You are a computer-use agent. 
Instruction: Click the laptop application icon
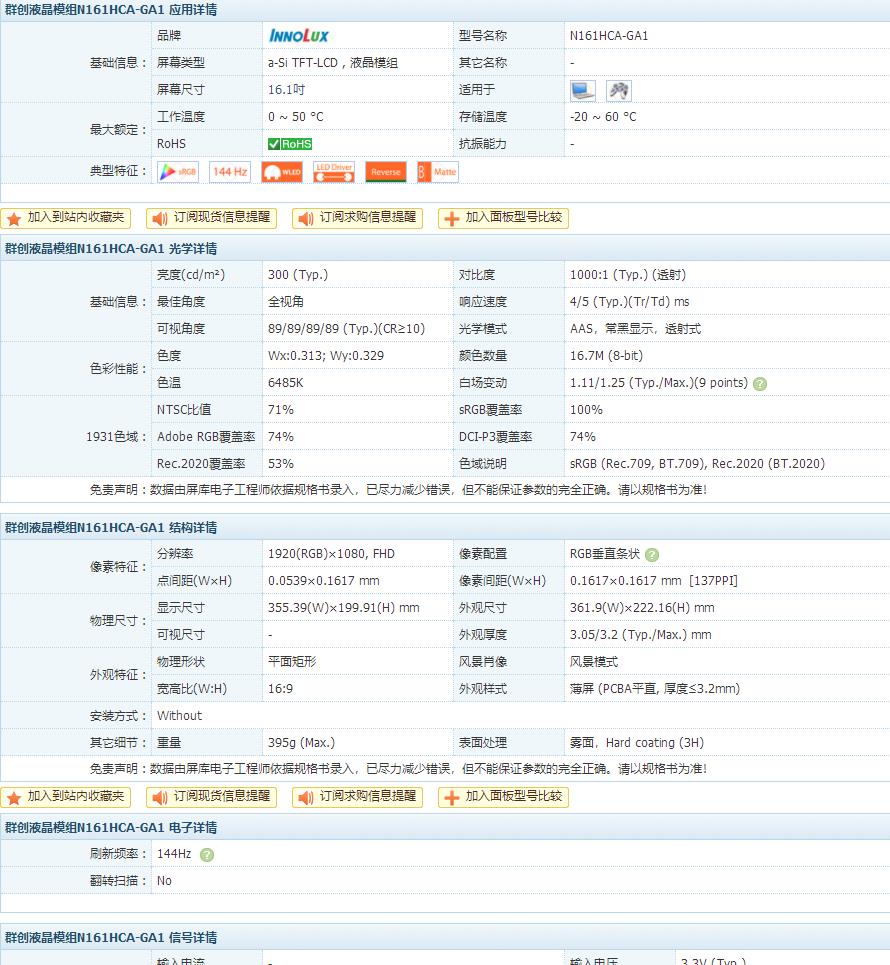pos(582,90)
